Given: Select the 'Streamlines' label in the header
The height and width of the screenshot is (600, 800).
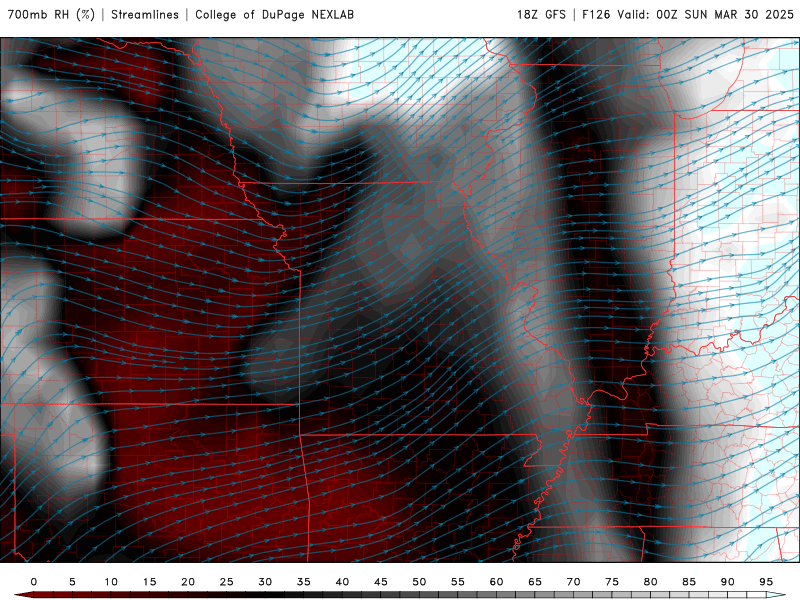Looking at the screenshot, I should [145, 15].
